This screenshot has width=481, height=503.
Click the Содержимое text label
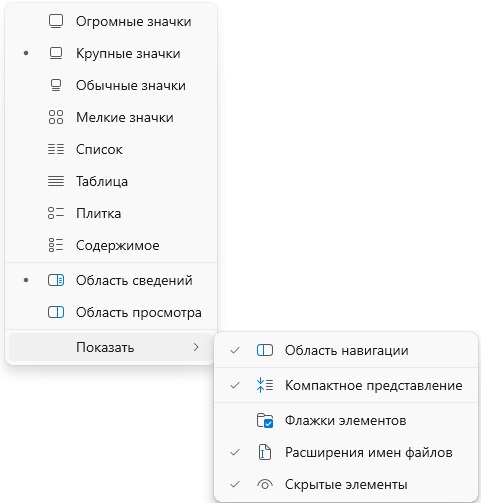click(118, 245)
